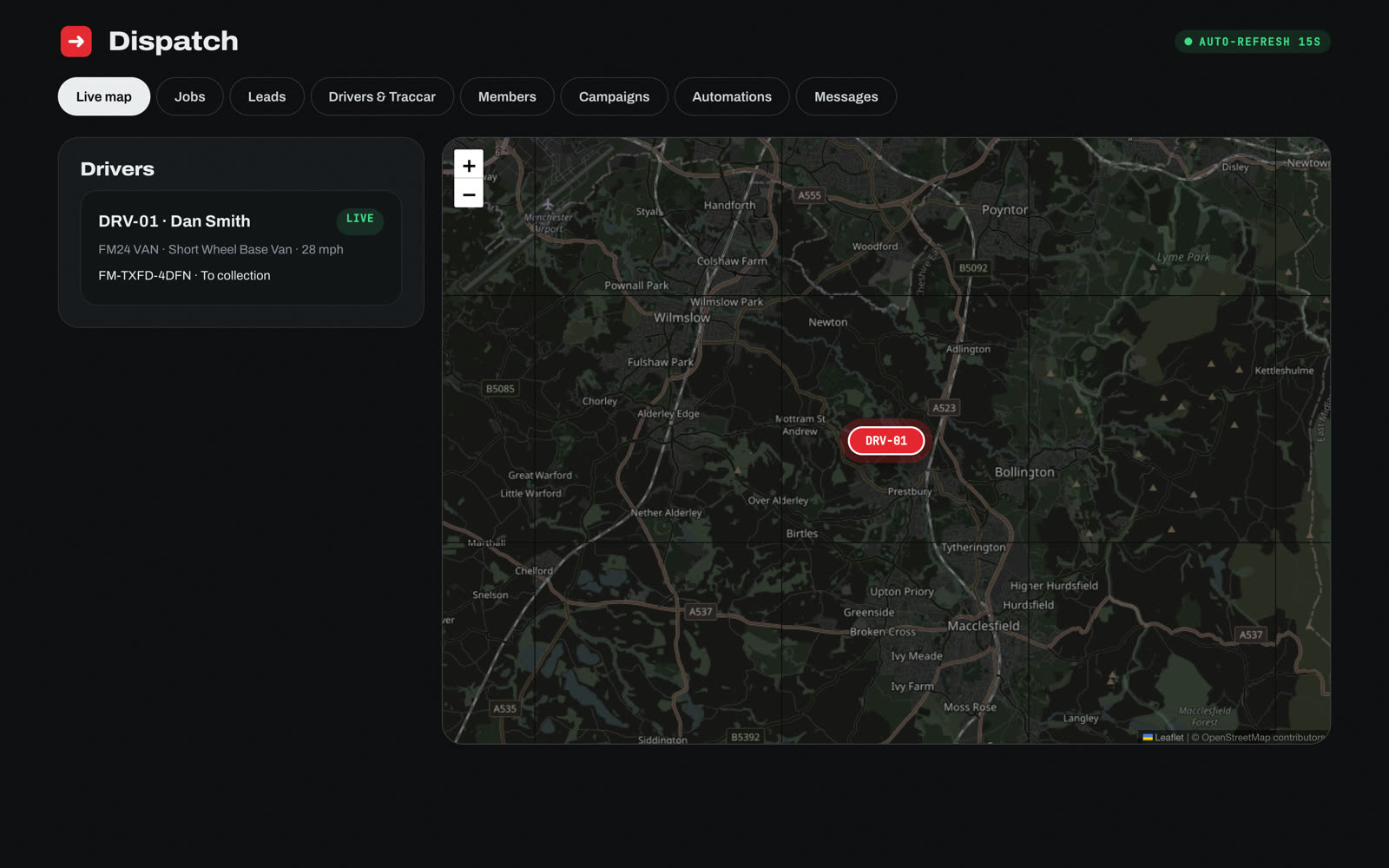Click the Prestbury map label
Screen dimensions: 1389x868
coord(910,491)
